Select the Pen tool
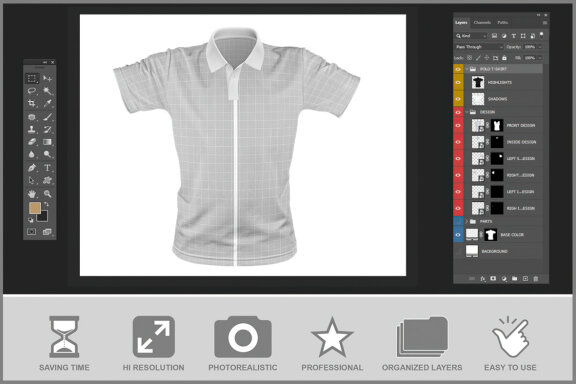 (x=32, y=168)
